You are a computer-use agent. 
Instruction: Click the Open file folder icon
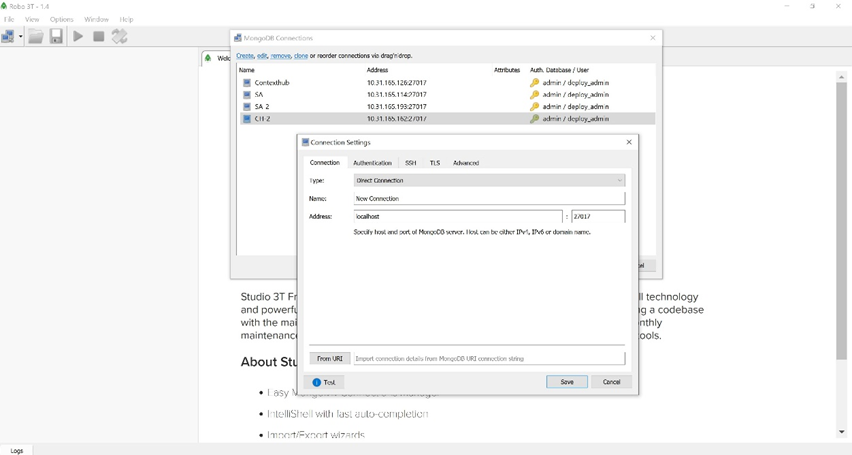[x=36, y=36]
